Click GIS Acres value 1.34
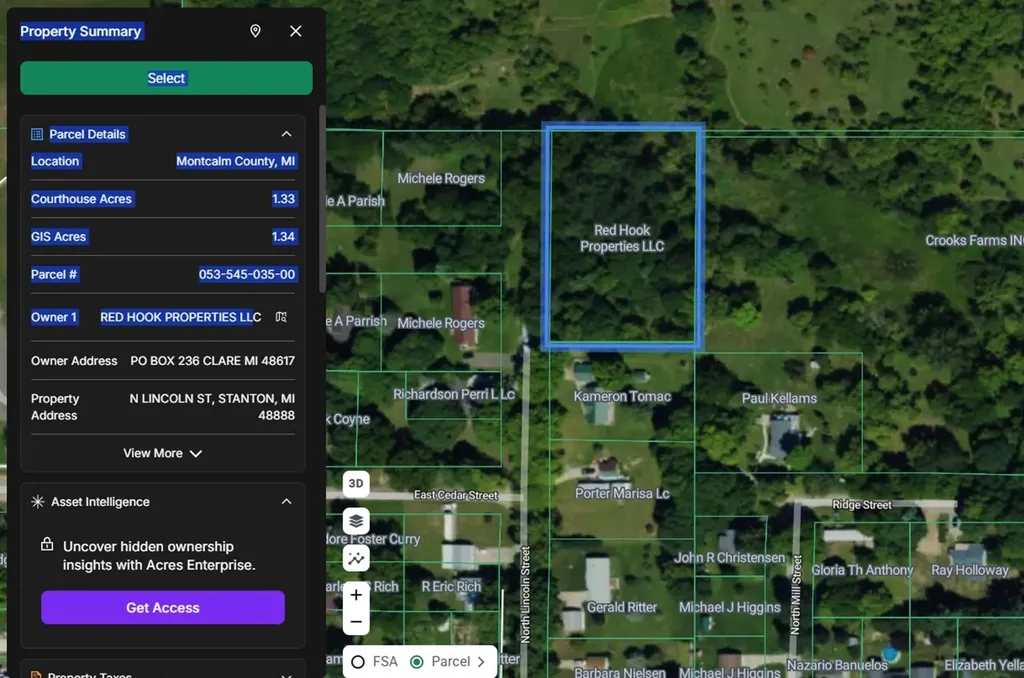Image resolution: width=1024 pixels, height=678 pixels. 283,236
